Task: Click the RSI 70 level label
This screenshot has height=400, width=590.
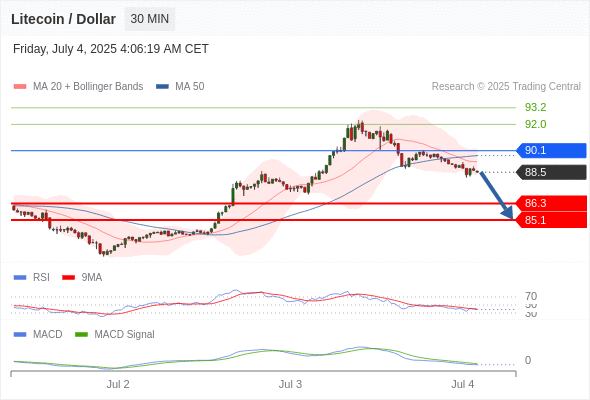Action: coord(531,296)
